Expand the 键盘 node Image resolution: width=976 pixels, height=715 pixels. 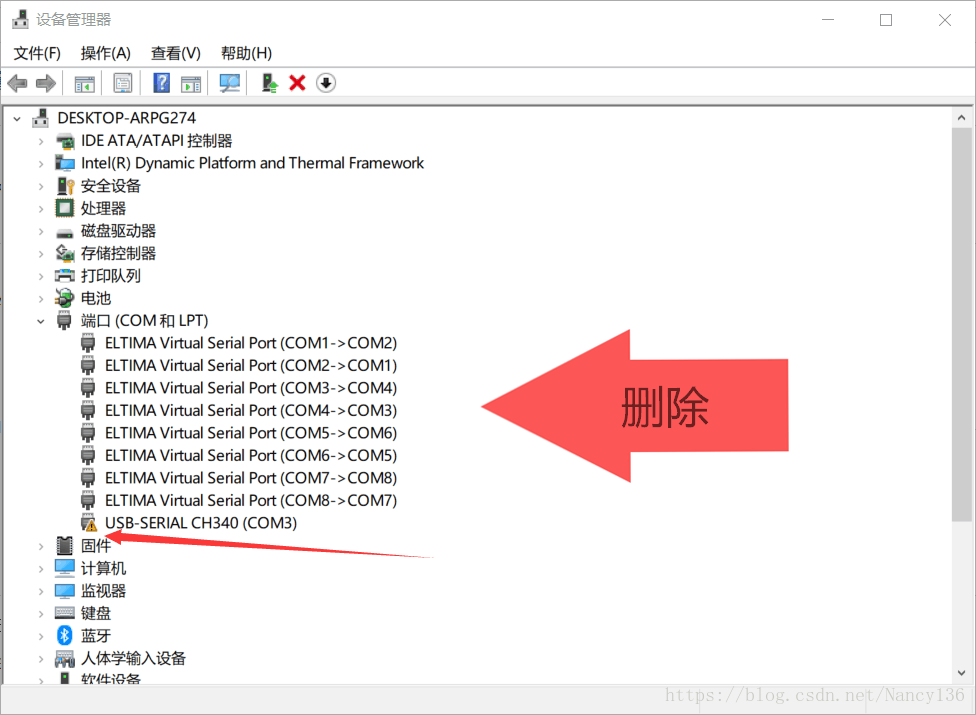coord(41,614)
